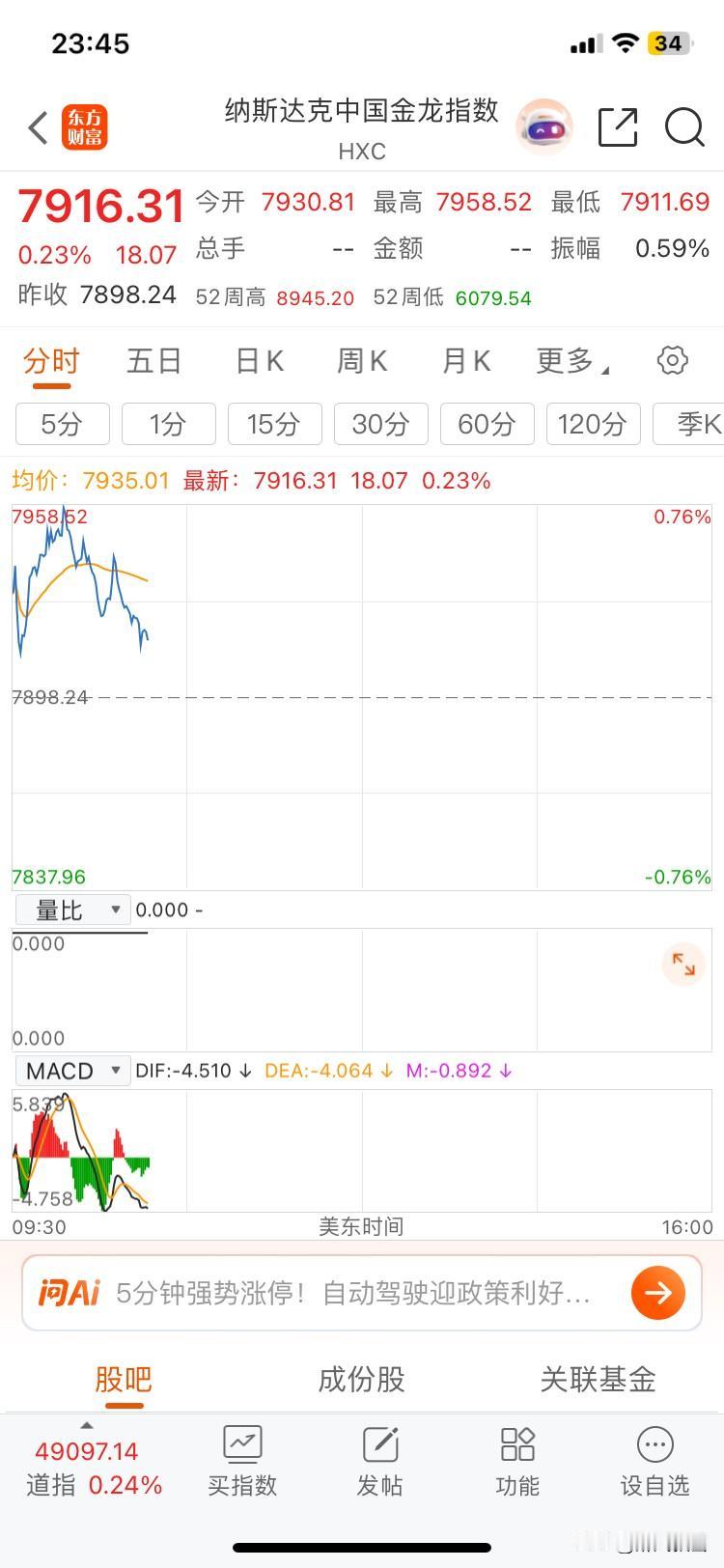Switch to the 日K tab
This screenshot has width=724, height=1568.
pos(259,361)
